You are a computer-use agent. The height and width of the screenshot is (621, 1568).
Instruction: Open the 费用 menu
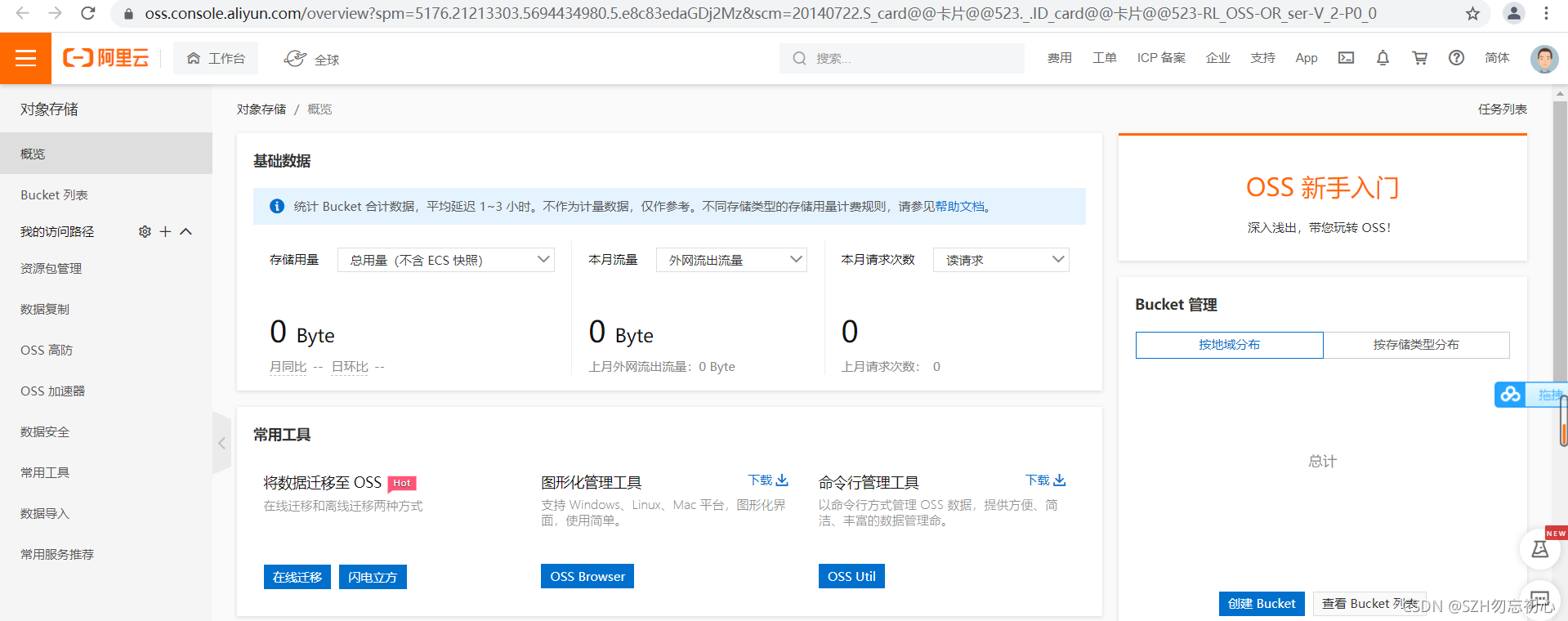click(x=1060, y=58)
